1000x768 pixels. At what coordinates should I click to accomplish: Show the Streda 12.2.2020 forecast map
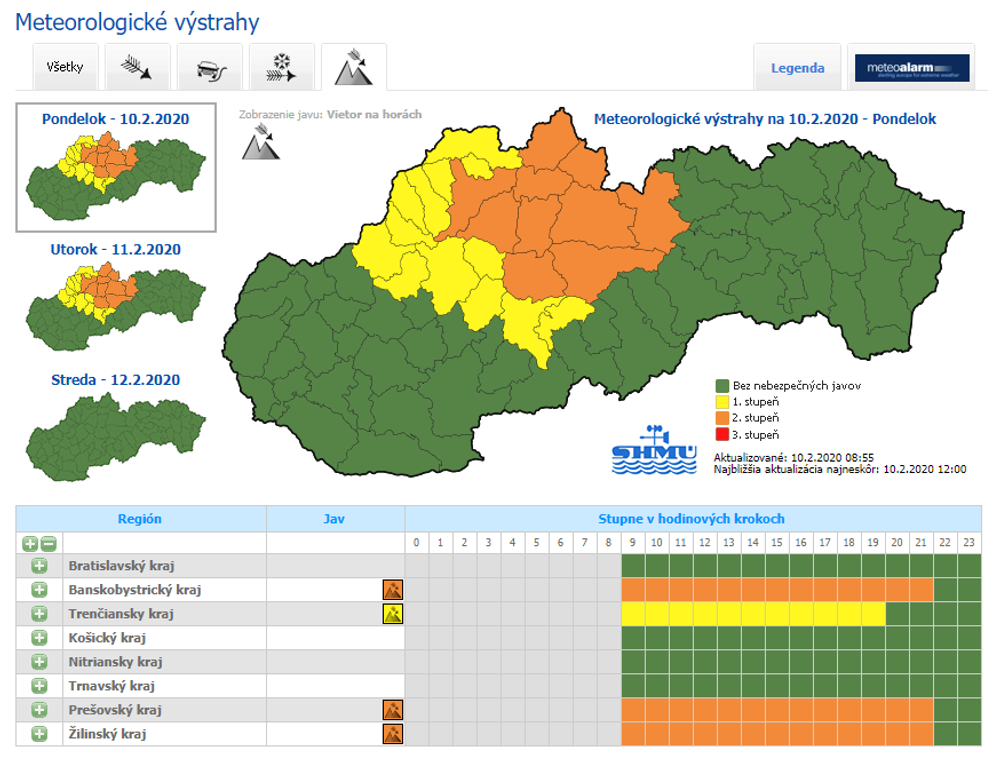pyautogui.click(x=116, y=420)
